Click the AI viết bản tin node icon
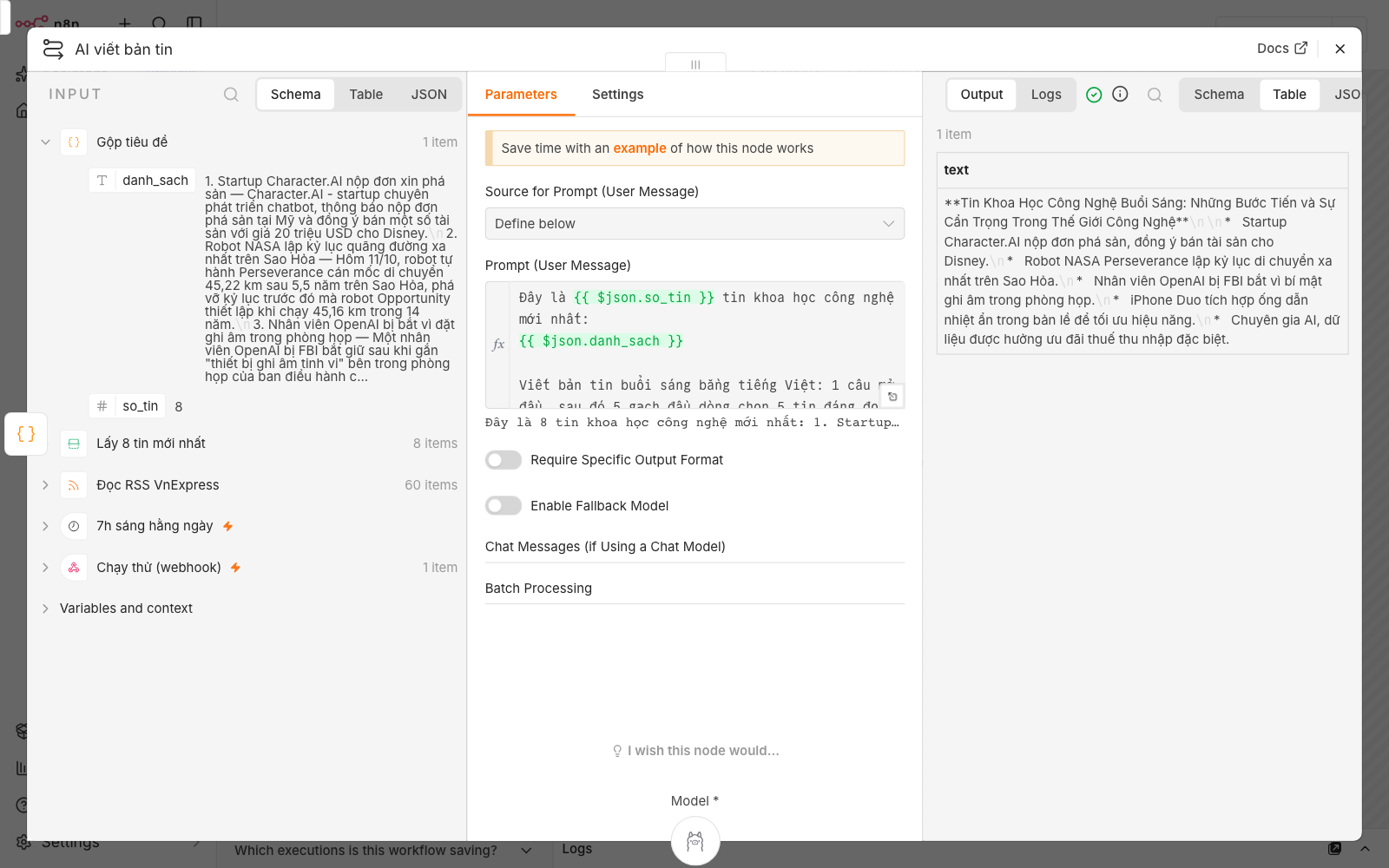This screenshot has height=868, width=1389. coord(53,49)
